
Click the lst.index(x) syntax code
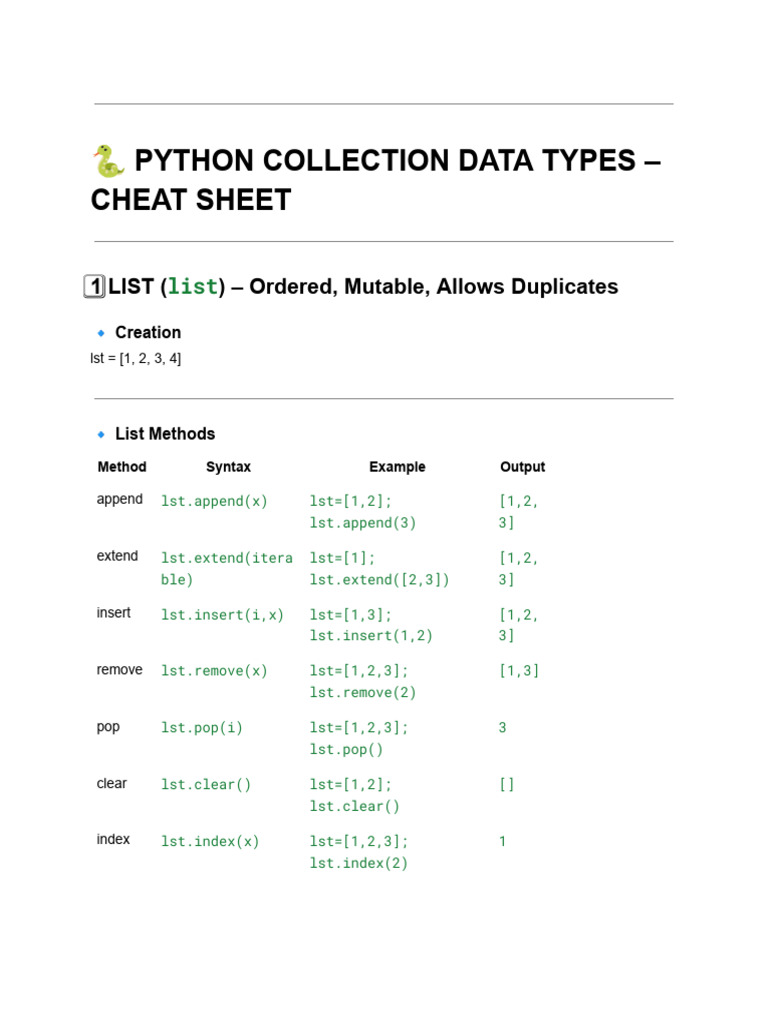(x=210, y=842)
